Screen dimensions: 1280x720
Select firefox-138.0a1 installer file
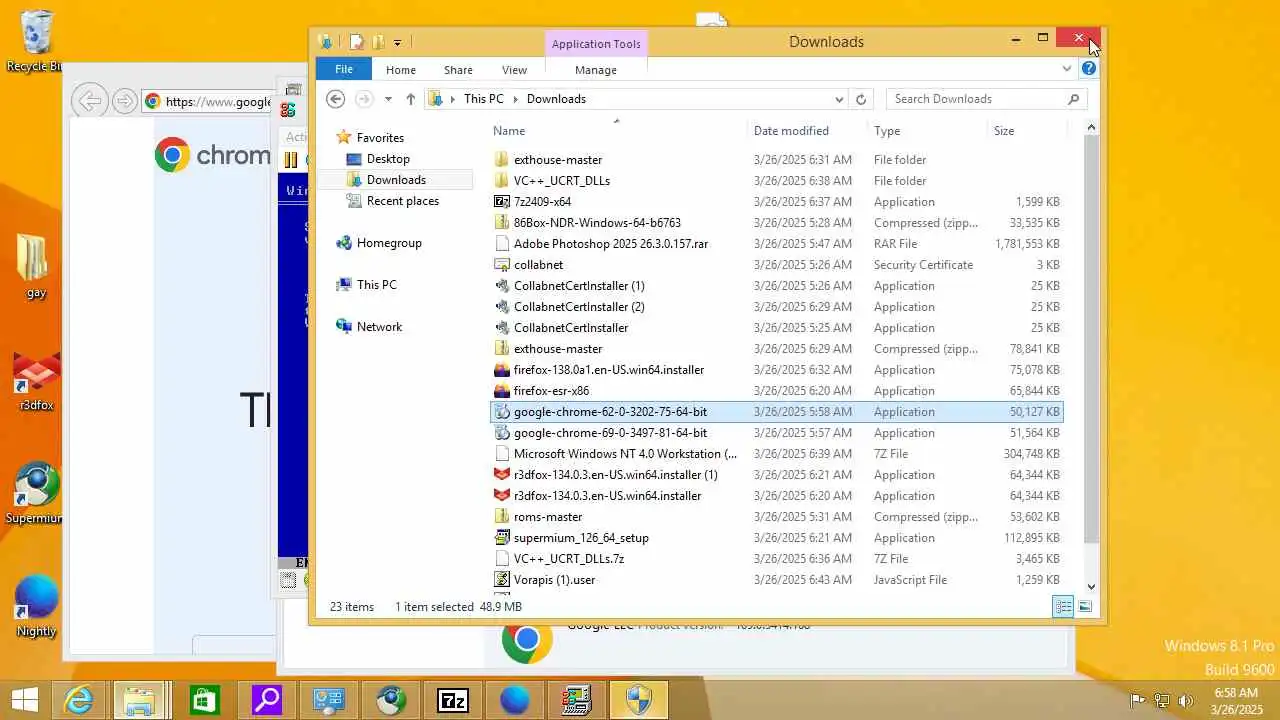click(776, 370)
